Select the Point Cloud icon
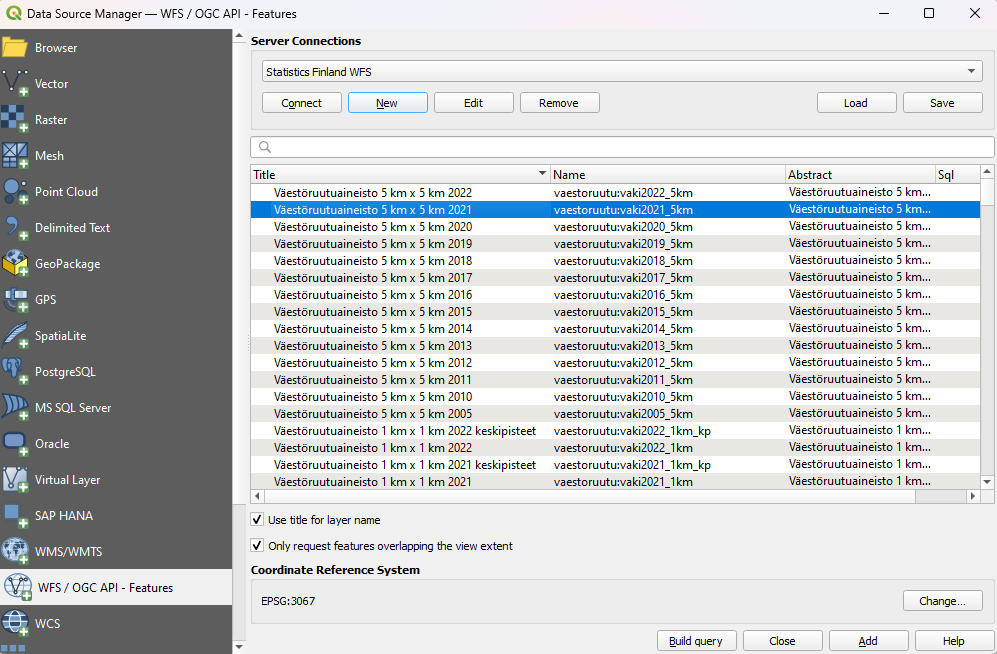This screenshot has width=997, height=654. point(15,191)
